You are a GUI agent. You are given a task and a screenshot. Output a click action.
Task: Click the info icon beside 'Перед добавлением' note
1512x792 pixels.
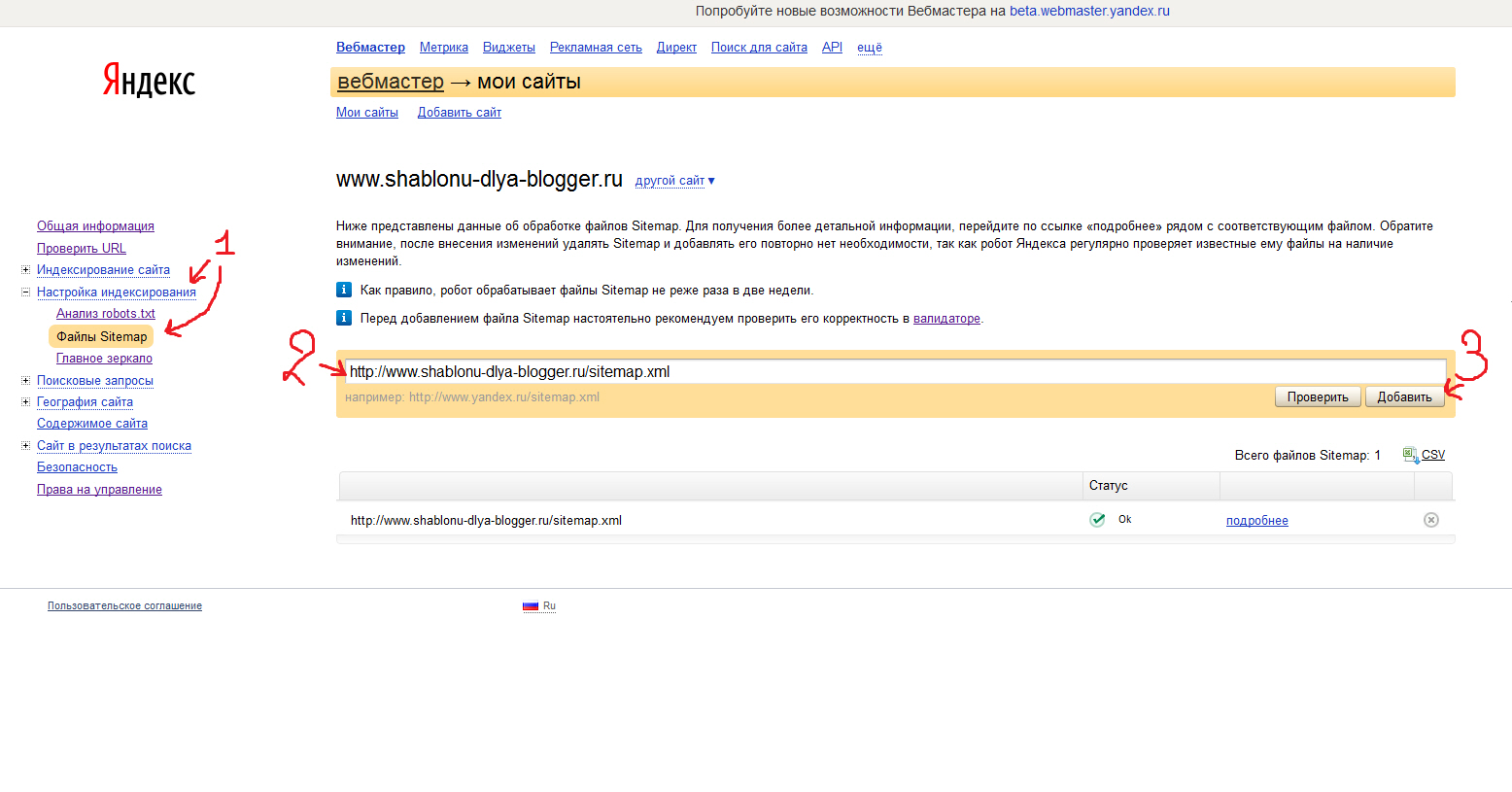pos(344,318)
